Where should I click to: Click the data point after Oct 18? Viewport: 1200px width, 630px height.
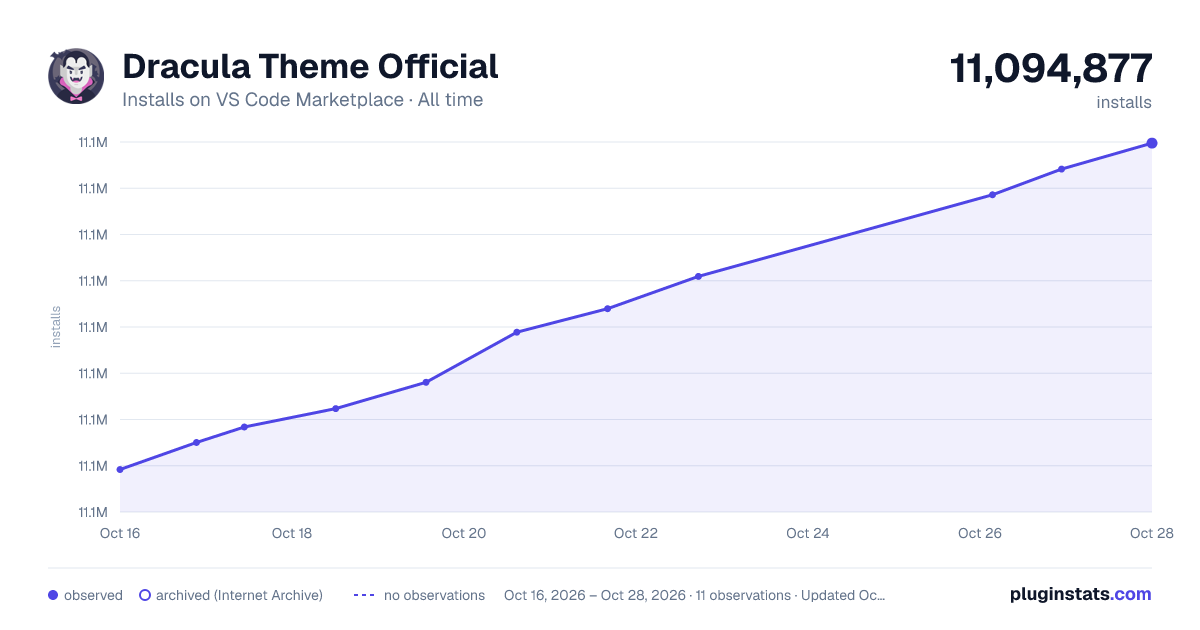click(336, 408)
